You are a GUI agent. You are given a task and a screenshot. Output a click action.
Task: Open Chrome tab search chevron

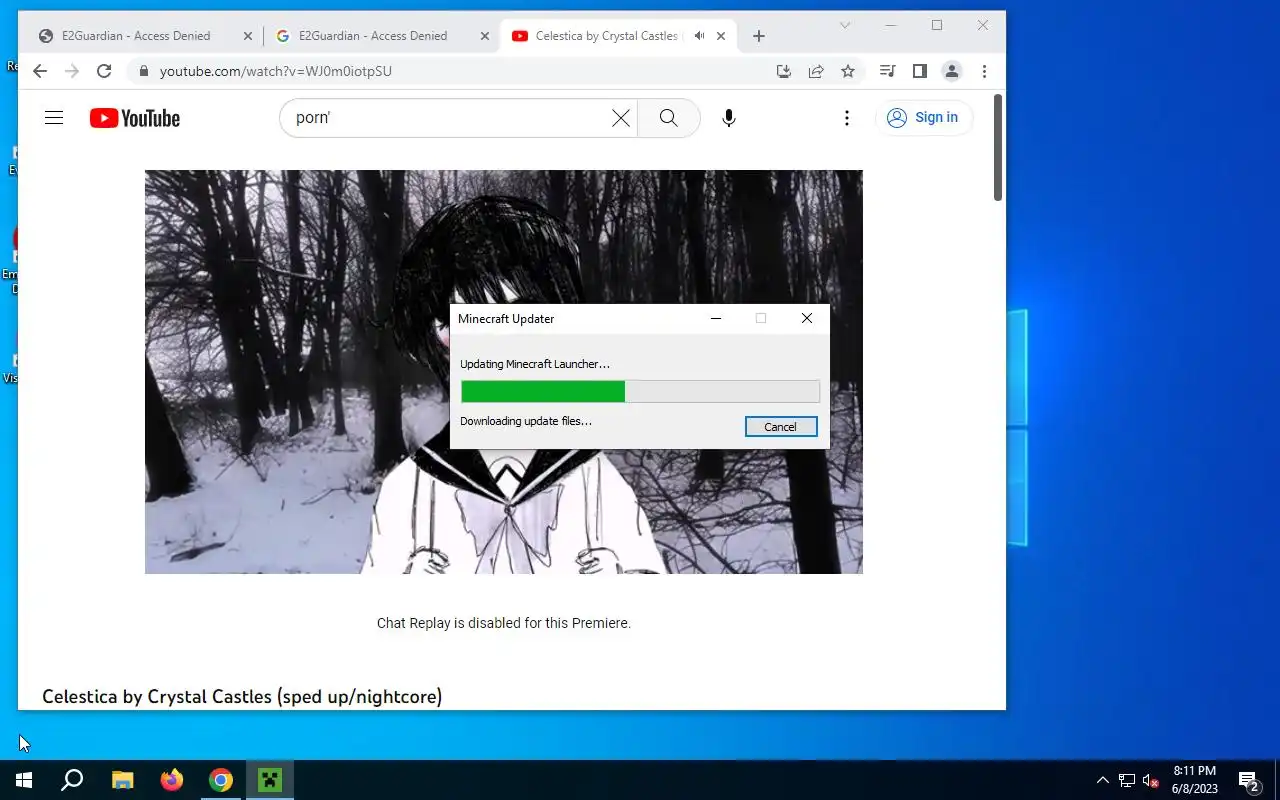tap(845, 25)
